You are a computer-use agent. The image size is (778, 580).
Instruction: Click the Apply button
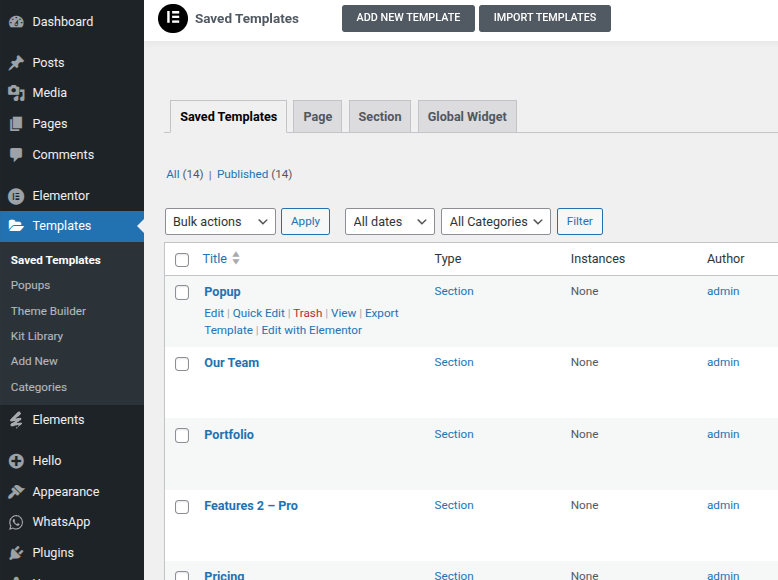coord(305,221)
